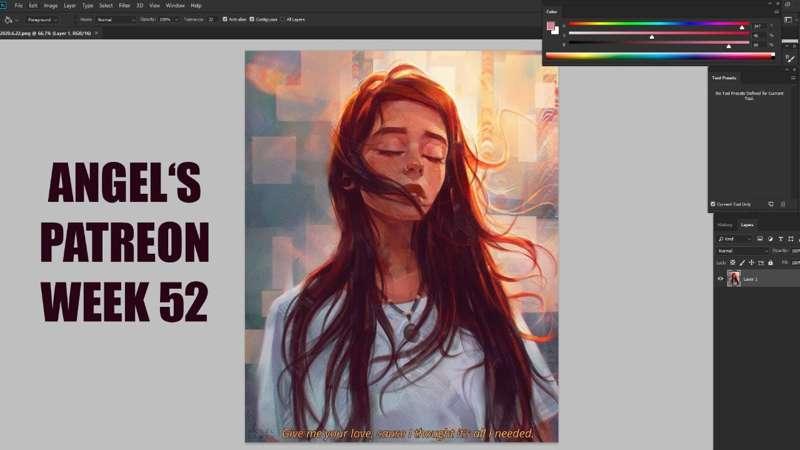Open the blend Mode dropdown in options bar

click(x=116, y=20)
